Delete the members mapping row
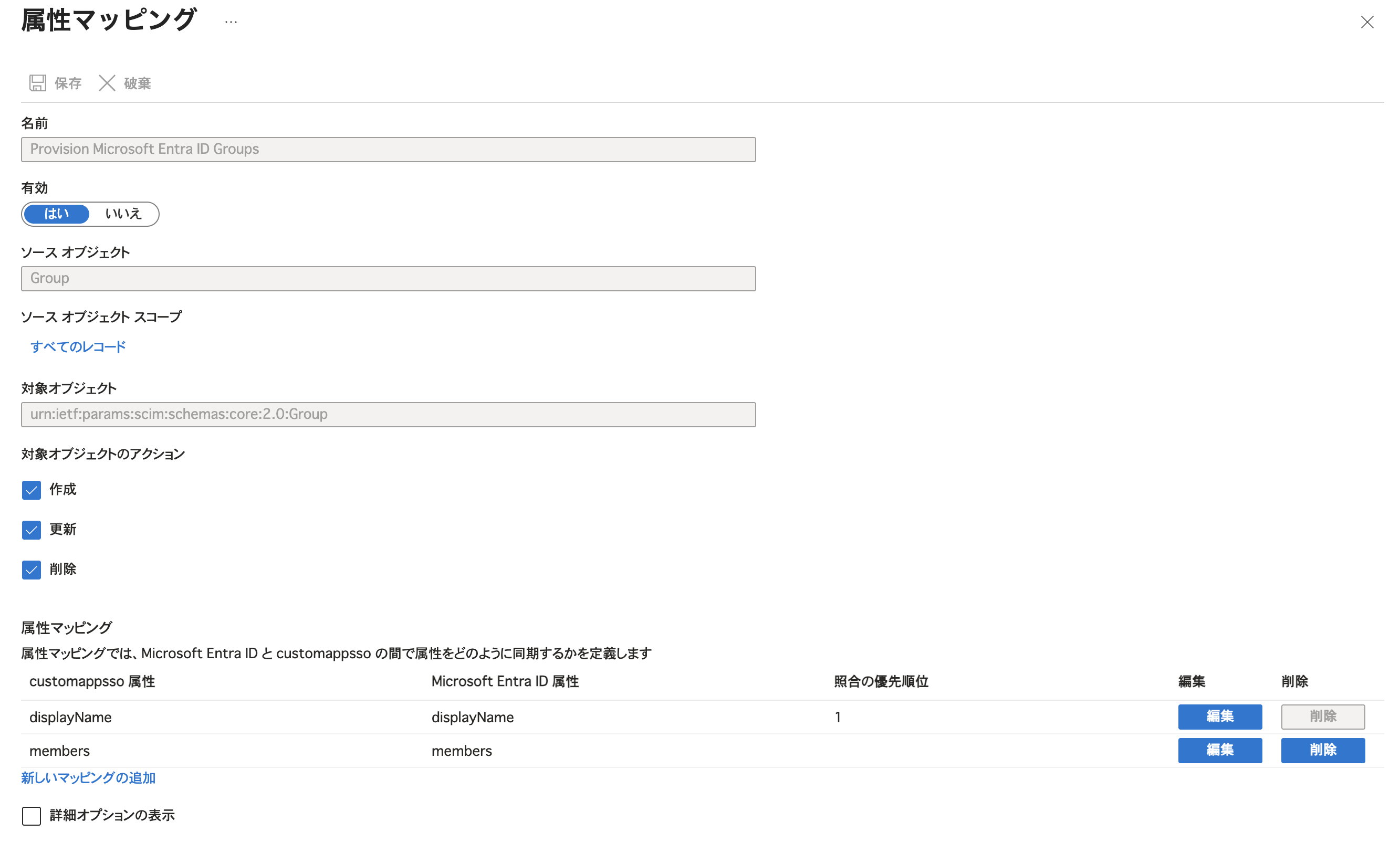The width and height of the screenshot is (1400, 843). point(1322,750)
